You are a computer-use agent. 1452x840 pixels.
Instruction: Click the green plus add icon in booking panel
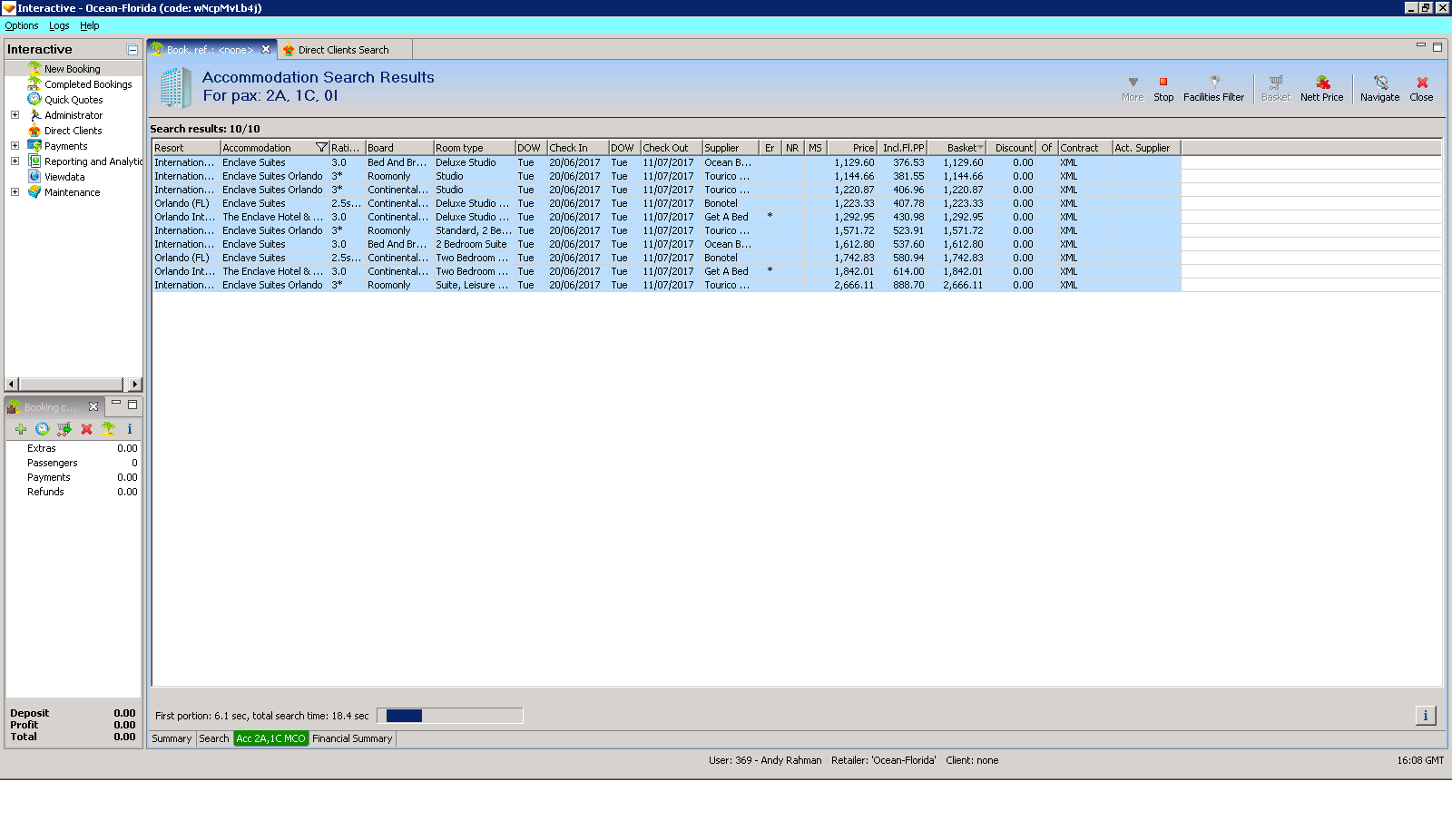click(x=21, y=429)
